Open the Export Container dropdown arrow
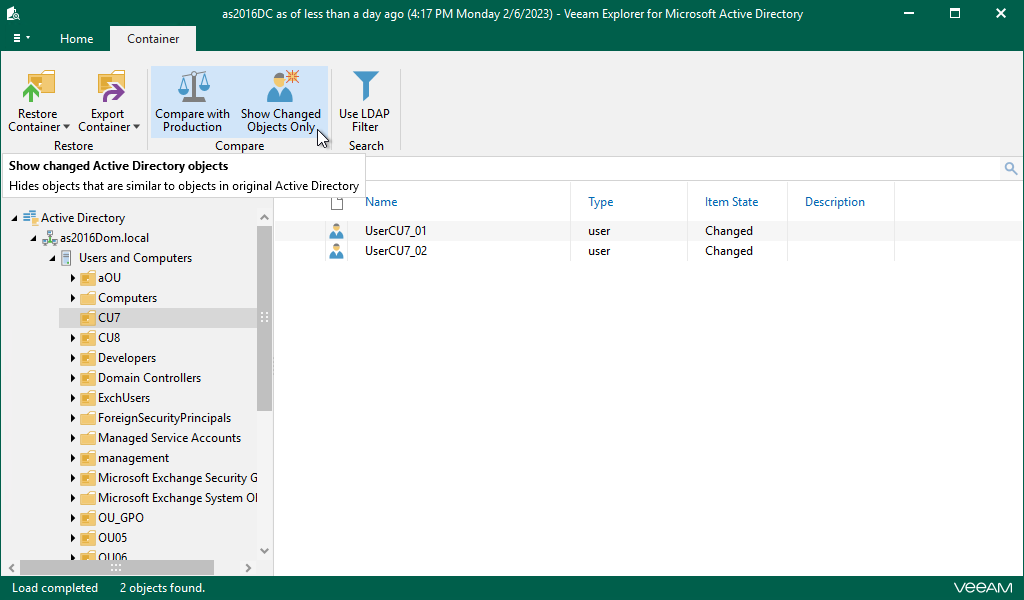The image size is (1024, 600). pos(136,127)
